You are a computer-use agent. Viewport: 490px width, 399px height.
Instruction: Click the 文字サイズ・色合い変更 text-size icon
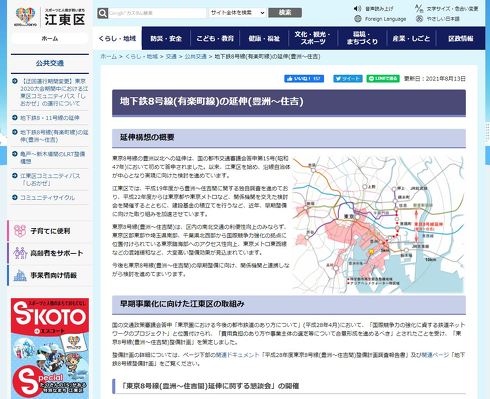[419, 8]
